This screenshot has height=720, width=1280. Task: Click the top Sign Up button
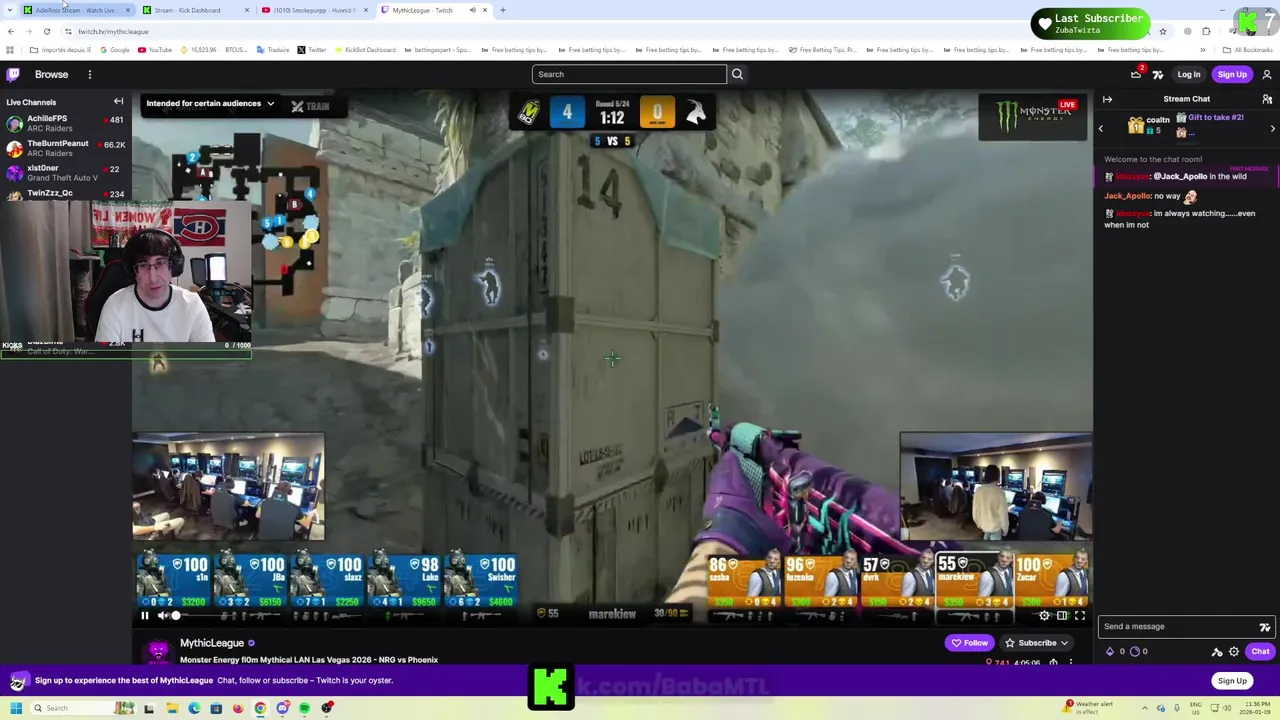1232,74
